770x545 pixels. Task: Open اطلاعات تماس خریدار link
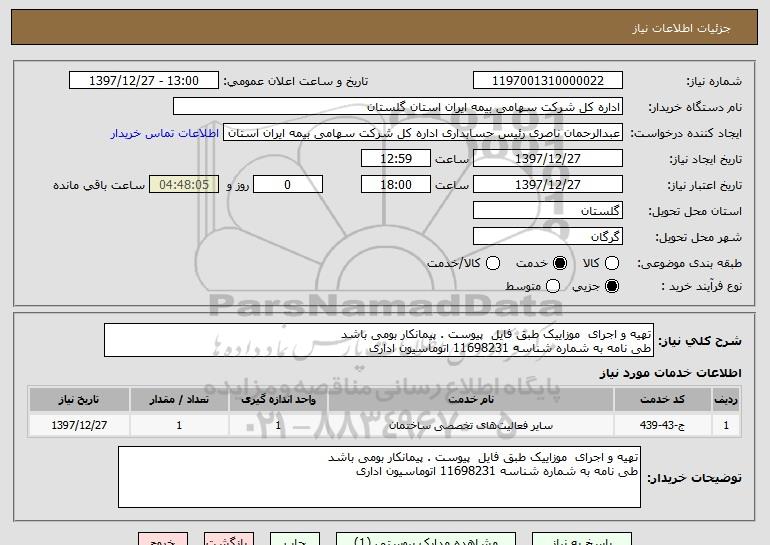point(165,133)
